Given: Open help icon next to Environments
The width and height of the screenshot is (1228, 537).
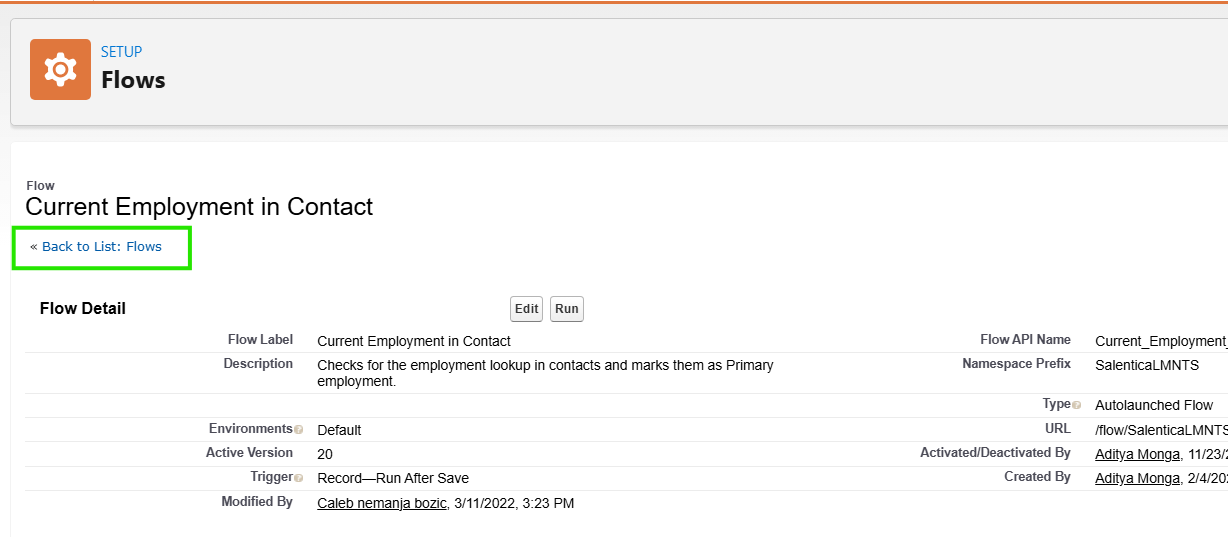Looking at the screenshot, I should (299, 430).
